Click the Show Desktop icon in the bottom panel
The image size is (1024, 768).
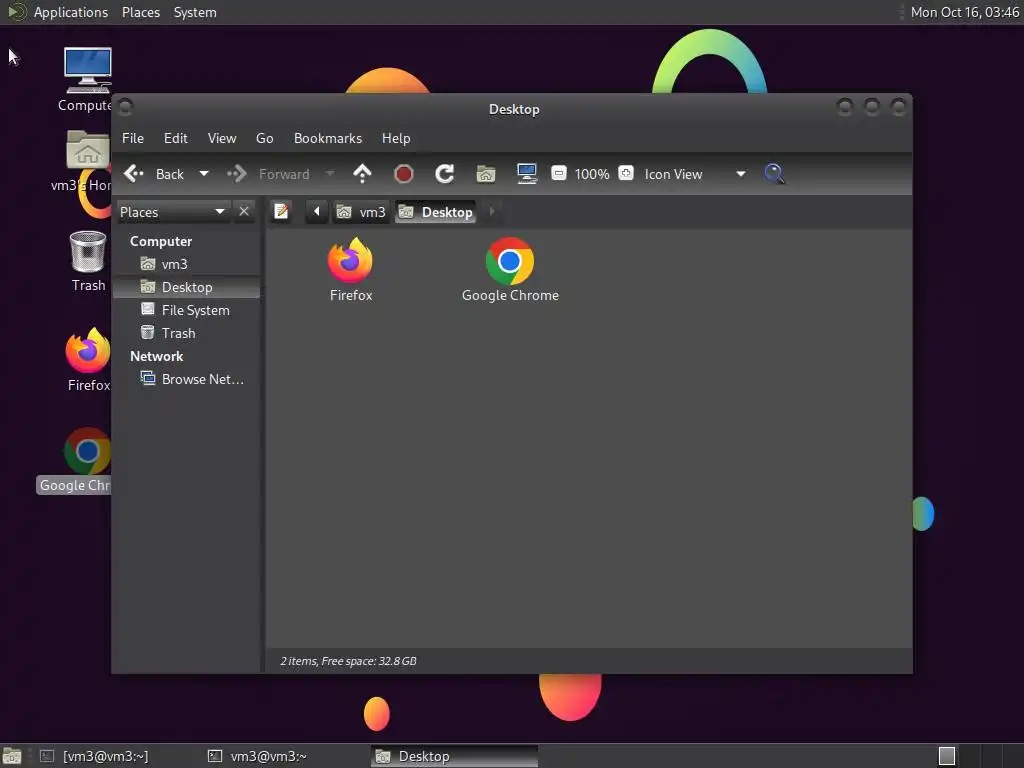point(12,756)
